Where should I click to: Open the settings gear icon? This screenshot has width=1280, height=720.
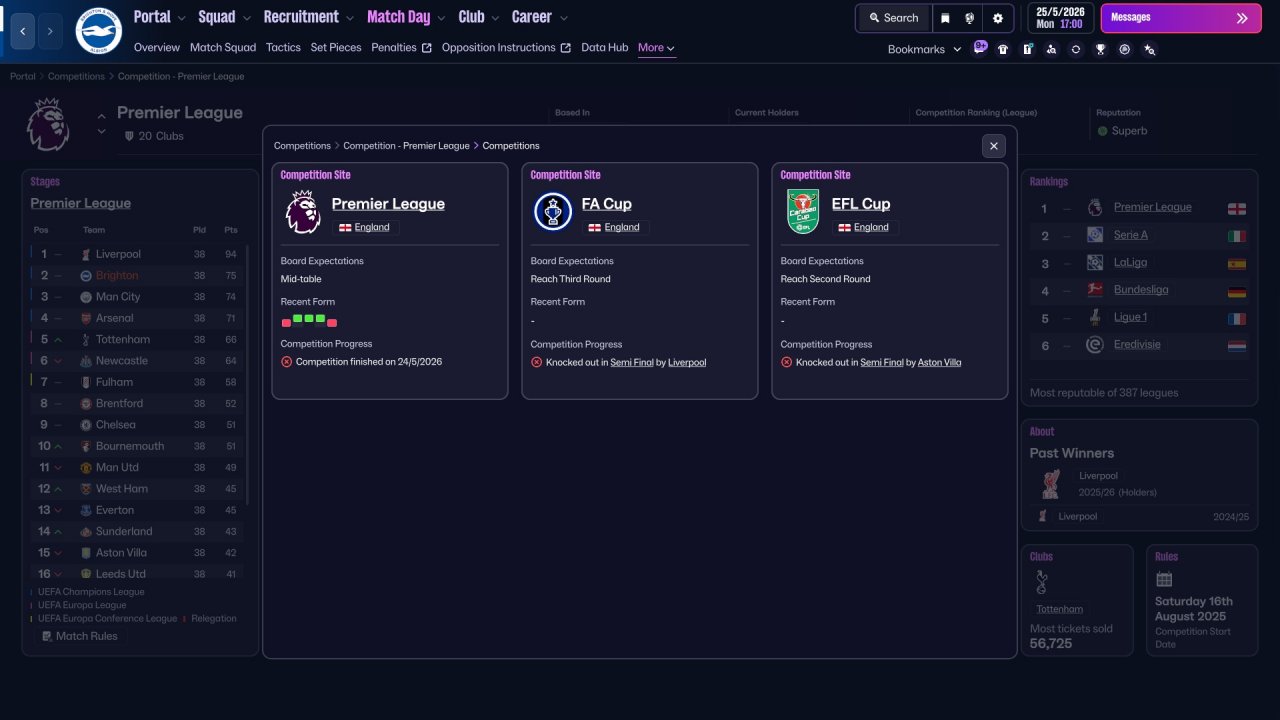coord(998,18)
